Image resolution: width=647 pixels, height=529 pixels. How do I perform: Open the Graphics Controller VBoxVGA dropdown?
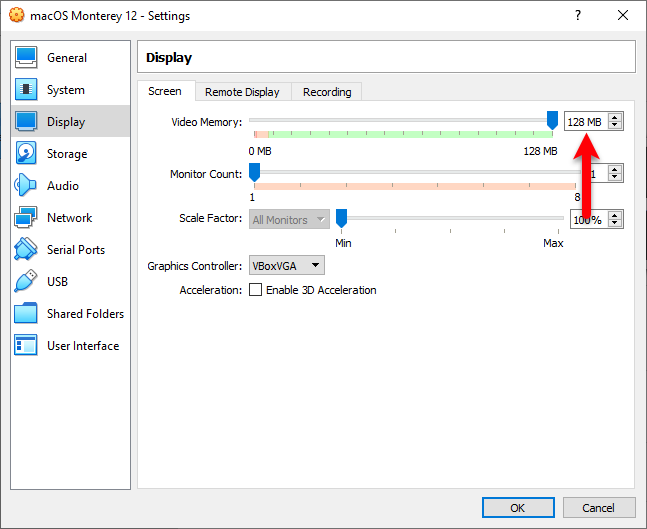[287, 265]
